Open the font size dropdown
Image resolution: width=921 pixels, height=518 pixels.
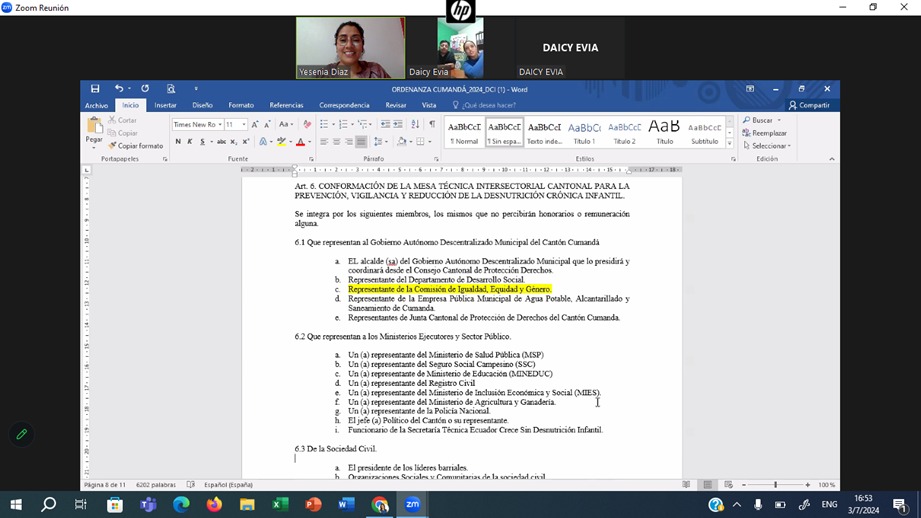pyautogui.click(x=235, y=125)
